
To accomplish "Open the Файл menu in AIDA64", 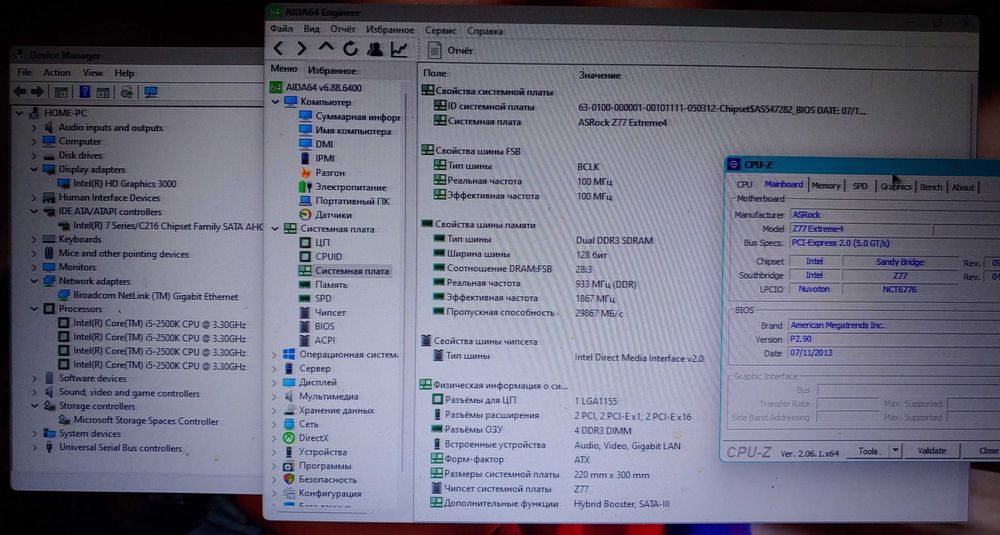I will point(281,29).
